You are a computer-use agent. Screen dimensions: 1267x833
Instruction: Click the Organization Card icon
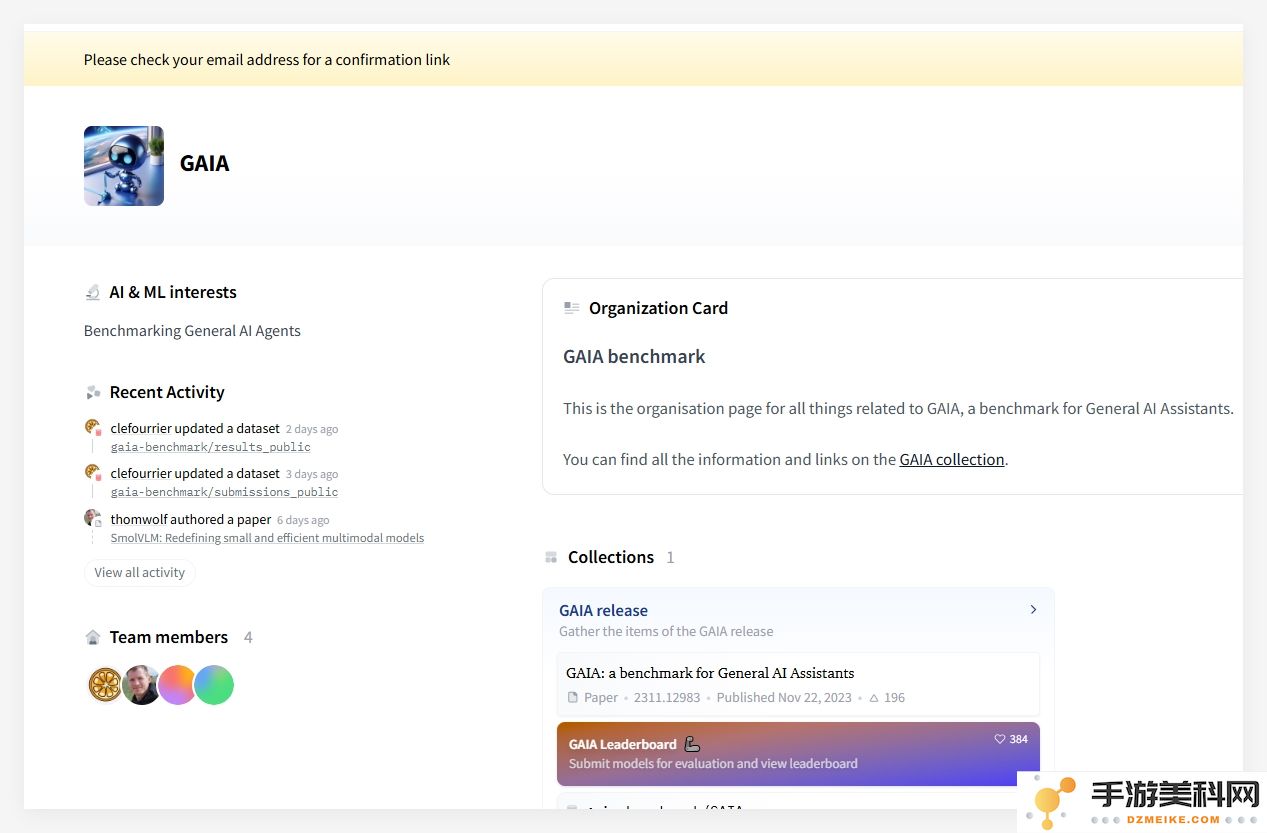click(572, 308)
